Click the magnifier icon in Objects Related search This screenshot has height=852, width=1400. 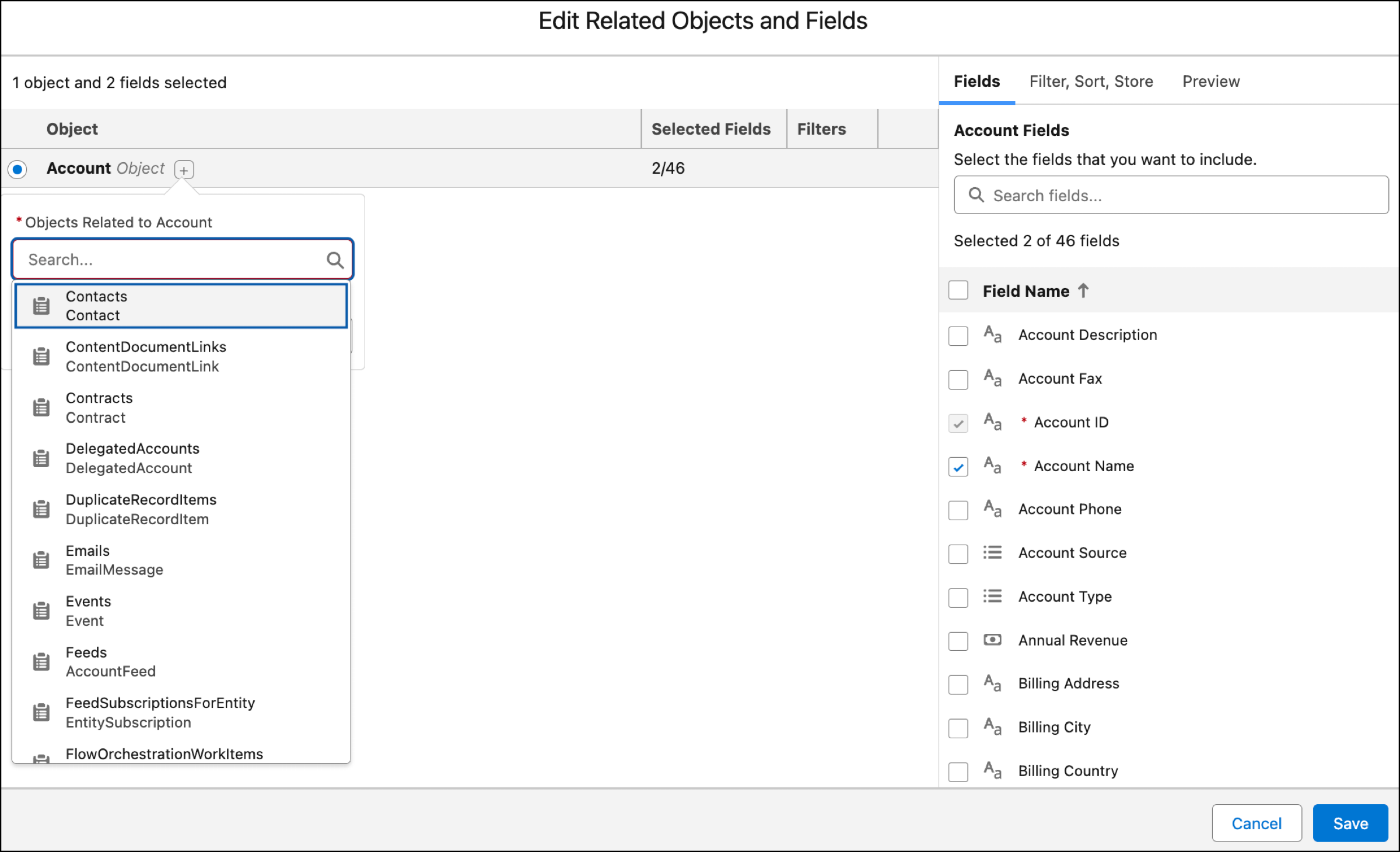[x=335, y=260]
